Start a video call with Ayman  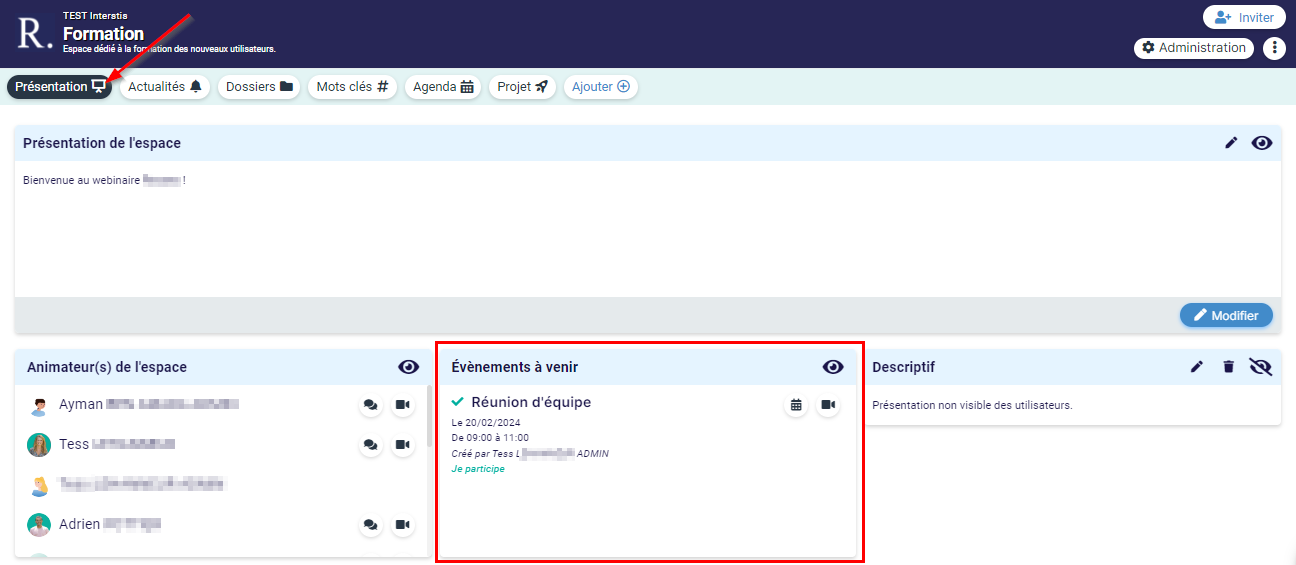(402, 405)
